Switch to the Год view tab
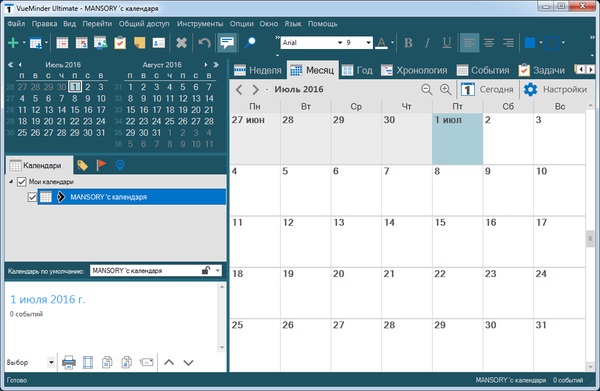Viewport: 600px width, 391px height. tap(357, 70)
